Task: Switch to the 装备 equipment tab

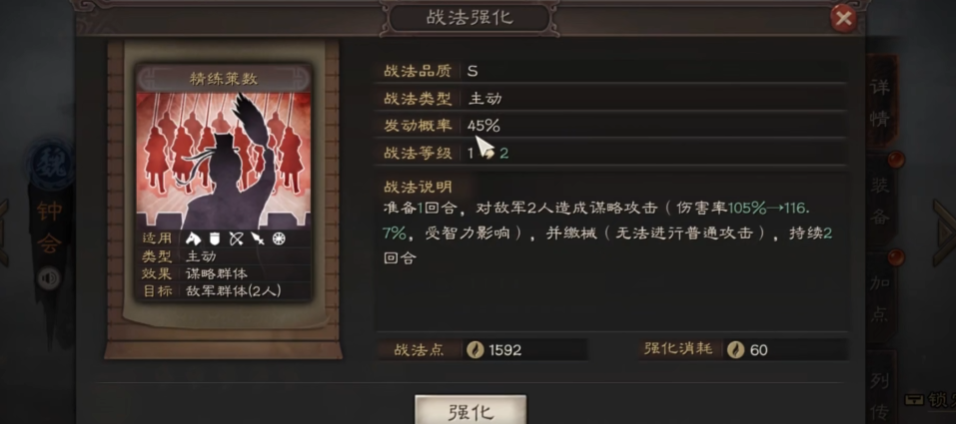Action: [x=880, y=199]
